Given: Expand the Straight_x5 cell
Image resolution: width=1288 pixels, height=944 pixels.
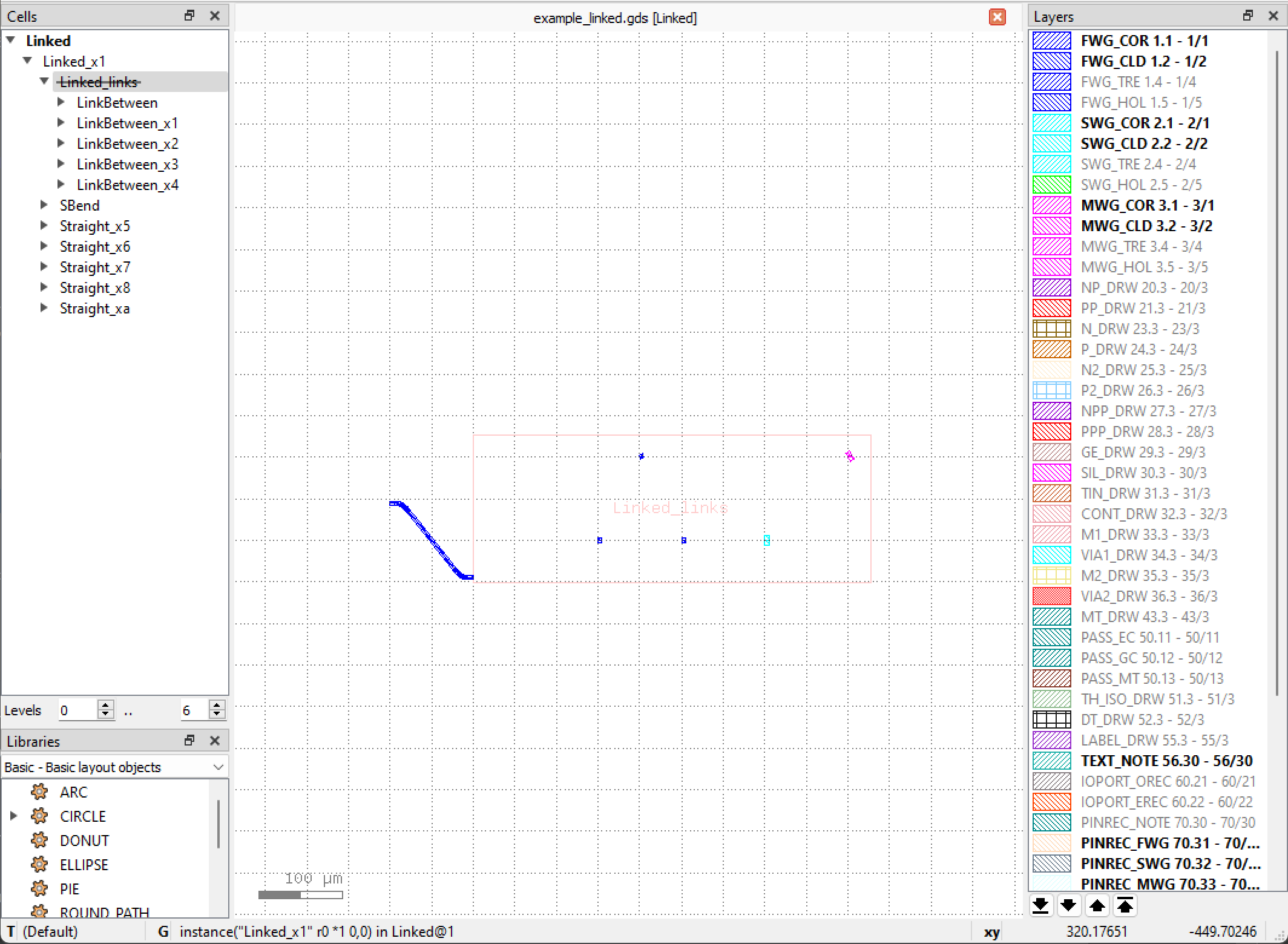Looking at the screenshot, I should [44, 226].
